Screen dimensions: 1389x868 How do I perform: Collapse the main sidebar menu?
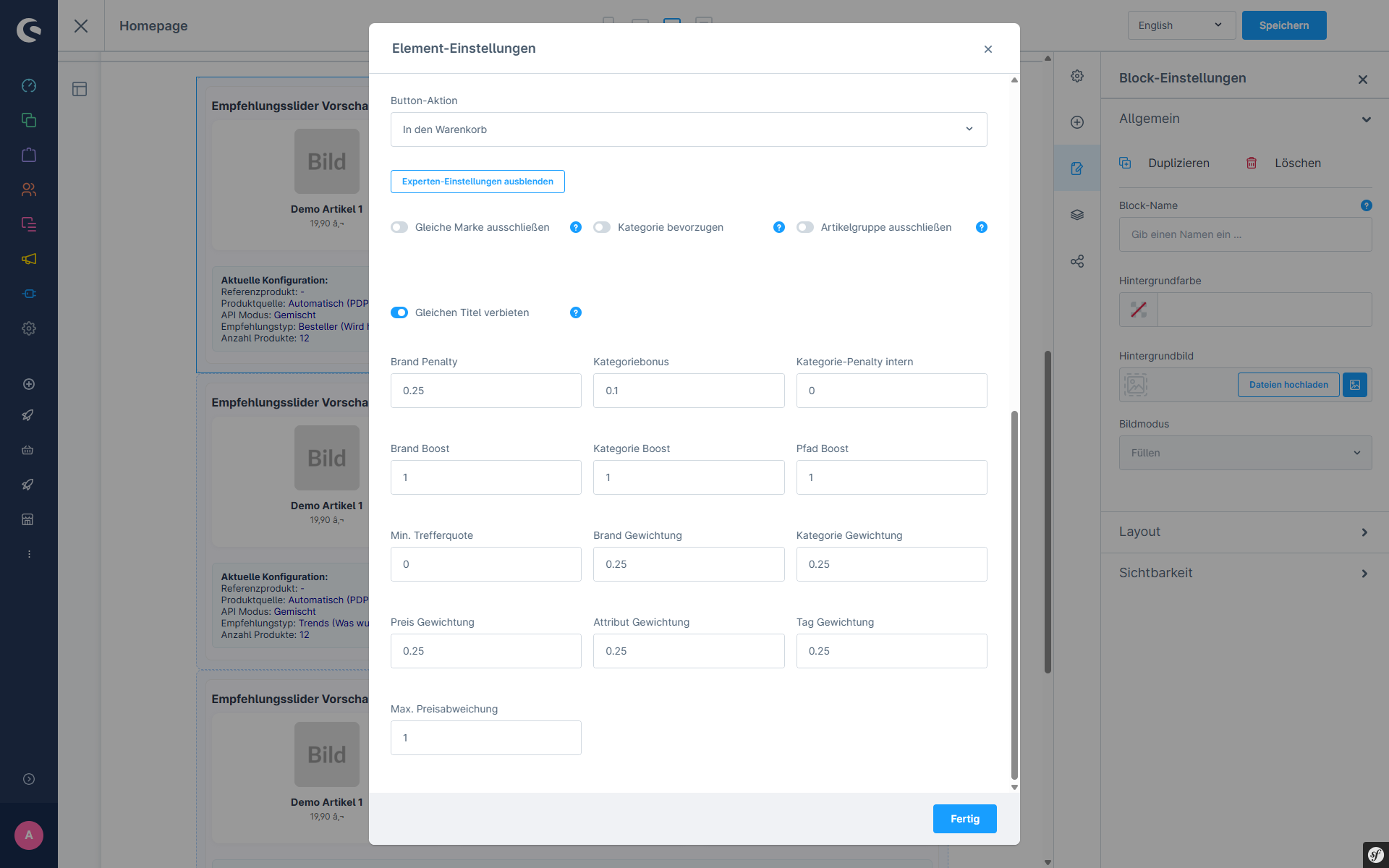(x=29, y=779)
